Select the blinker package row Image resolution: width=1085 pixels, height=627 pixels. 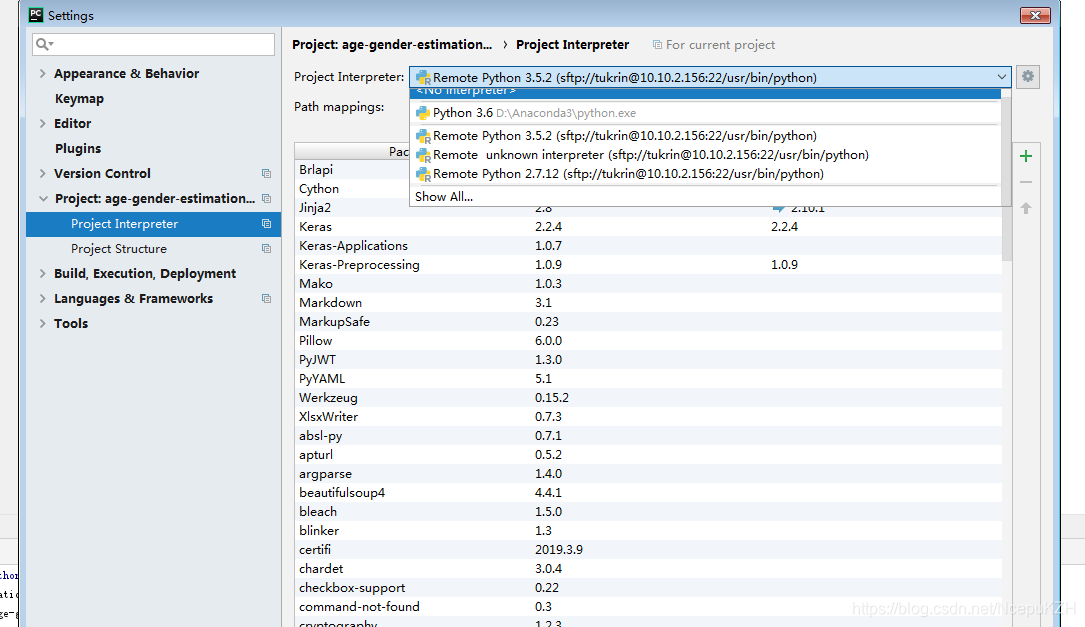pos(648,531)
